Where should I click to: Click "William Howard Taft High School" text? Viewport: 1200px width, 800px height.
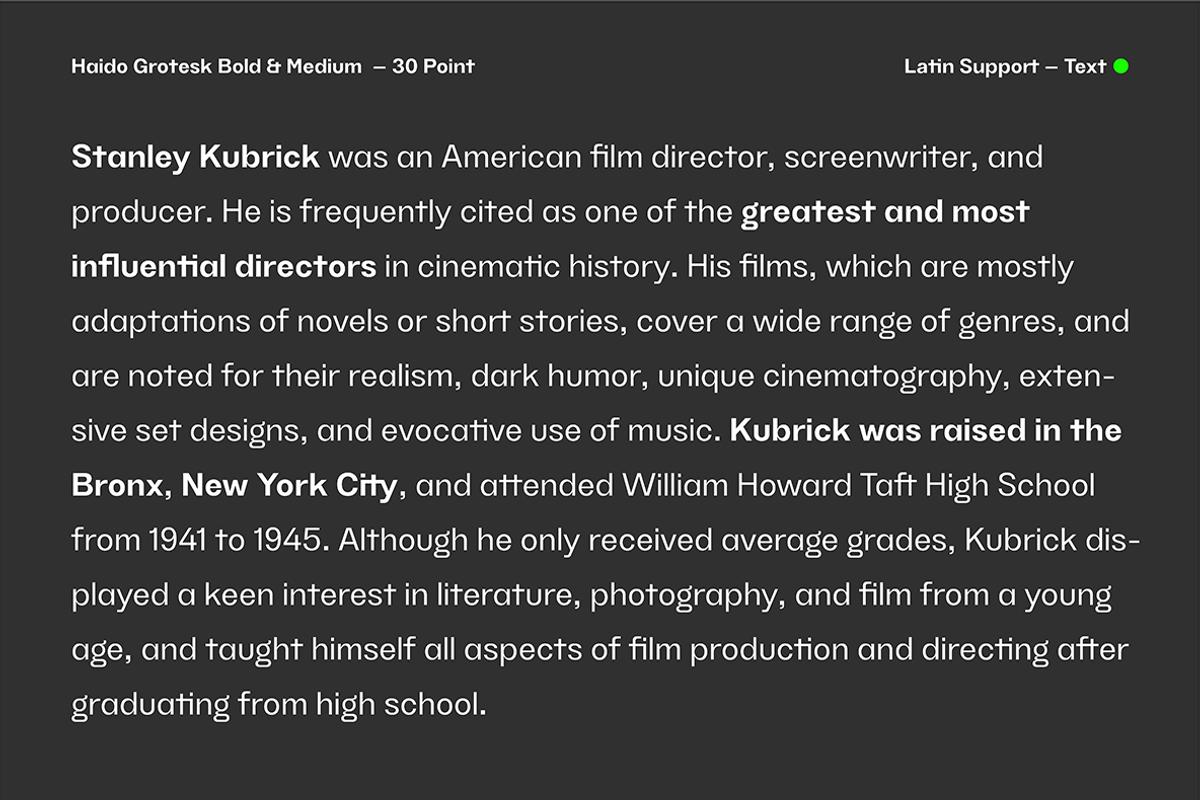pyautogui.click(x=858, y=487)
